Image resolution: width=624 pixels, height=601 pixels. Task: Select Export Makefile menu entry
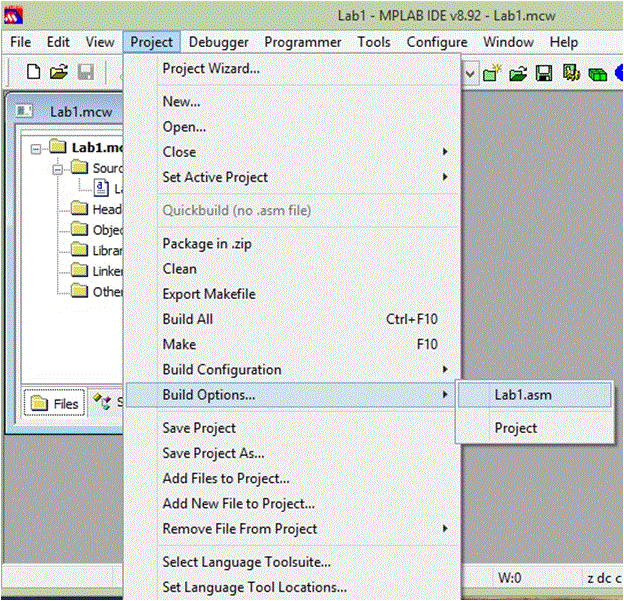(x=293, y=294)
